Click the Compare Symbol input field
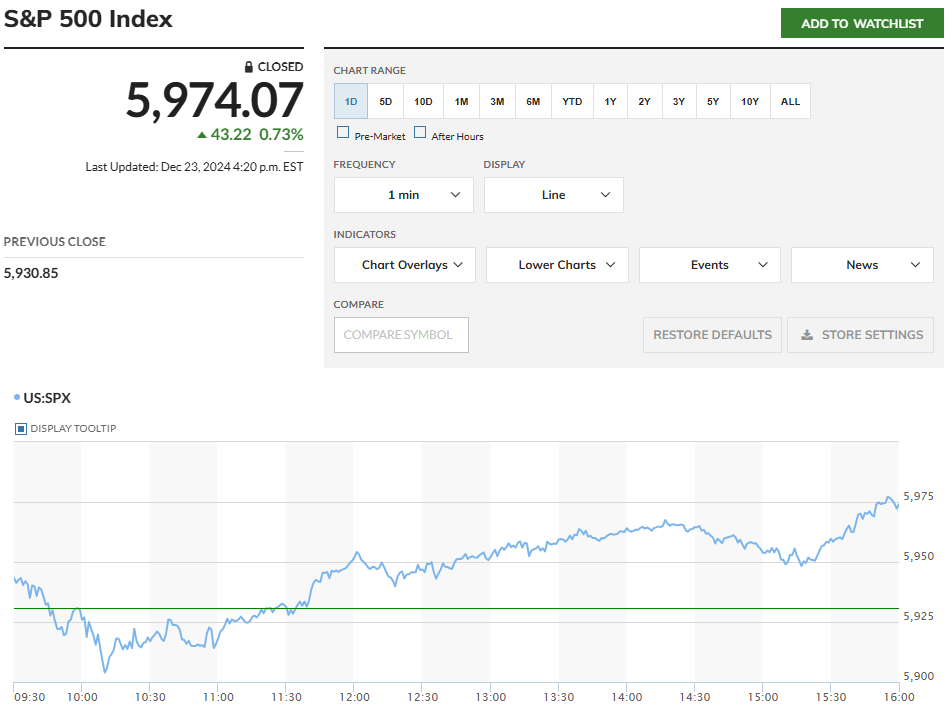The width and height of the screenshot is (948, 713). click(401, 335)
